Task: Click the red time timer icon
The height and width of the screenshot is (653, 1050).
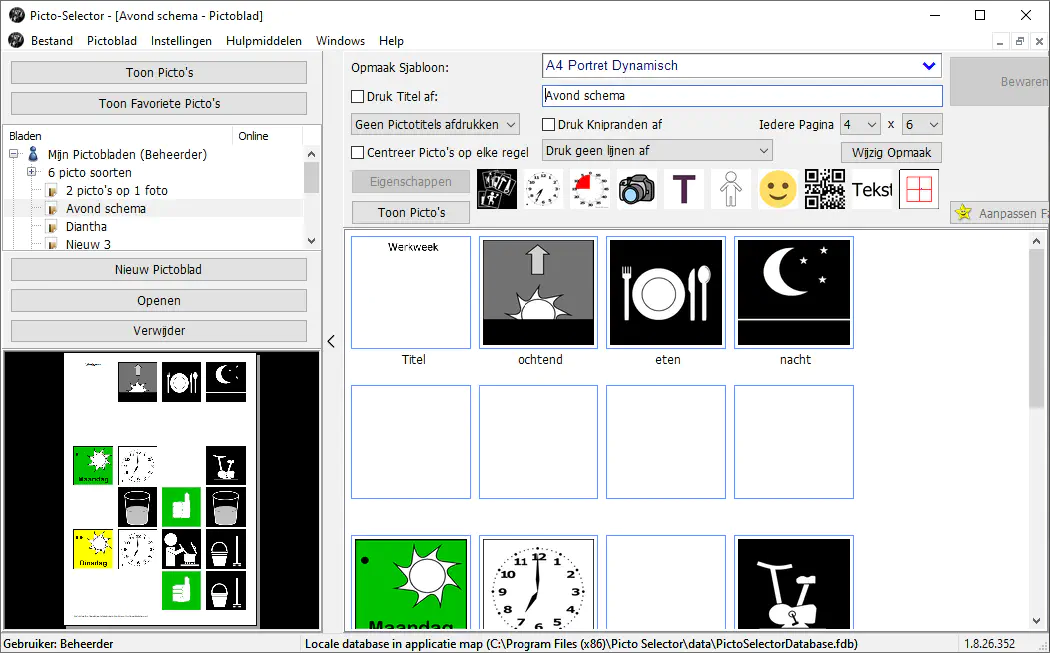Action: click(x=590, y=189)
